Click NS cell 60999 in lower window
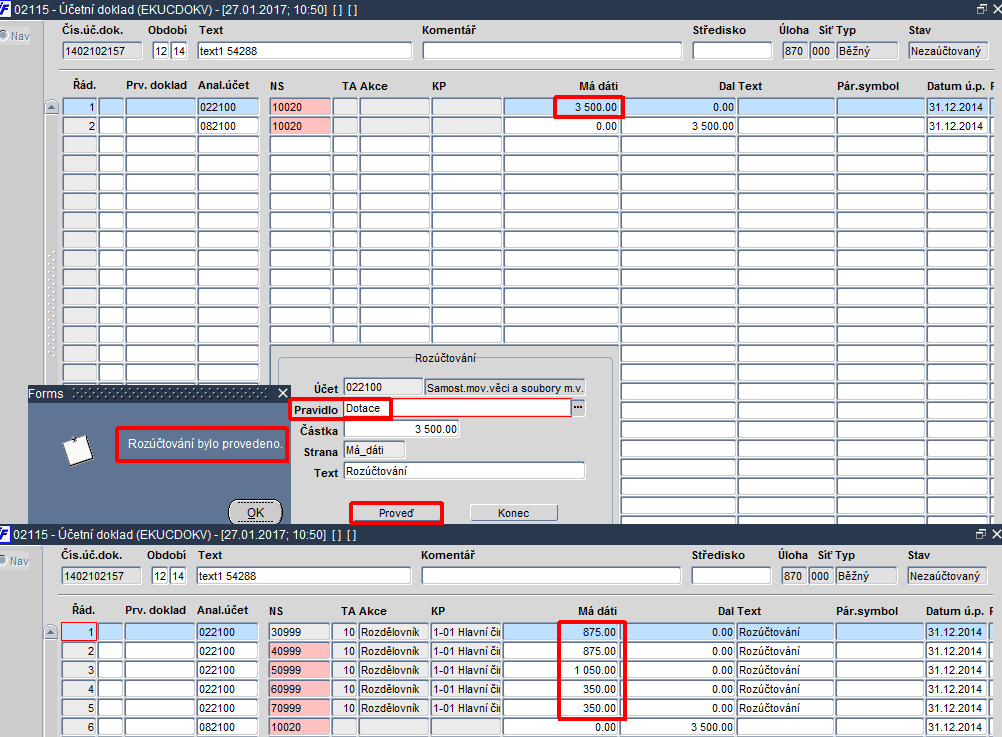 299,689
